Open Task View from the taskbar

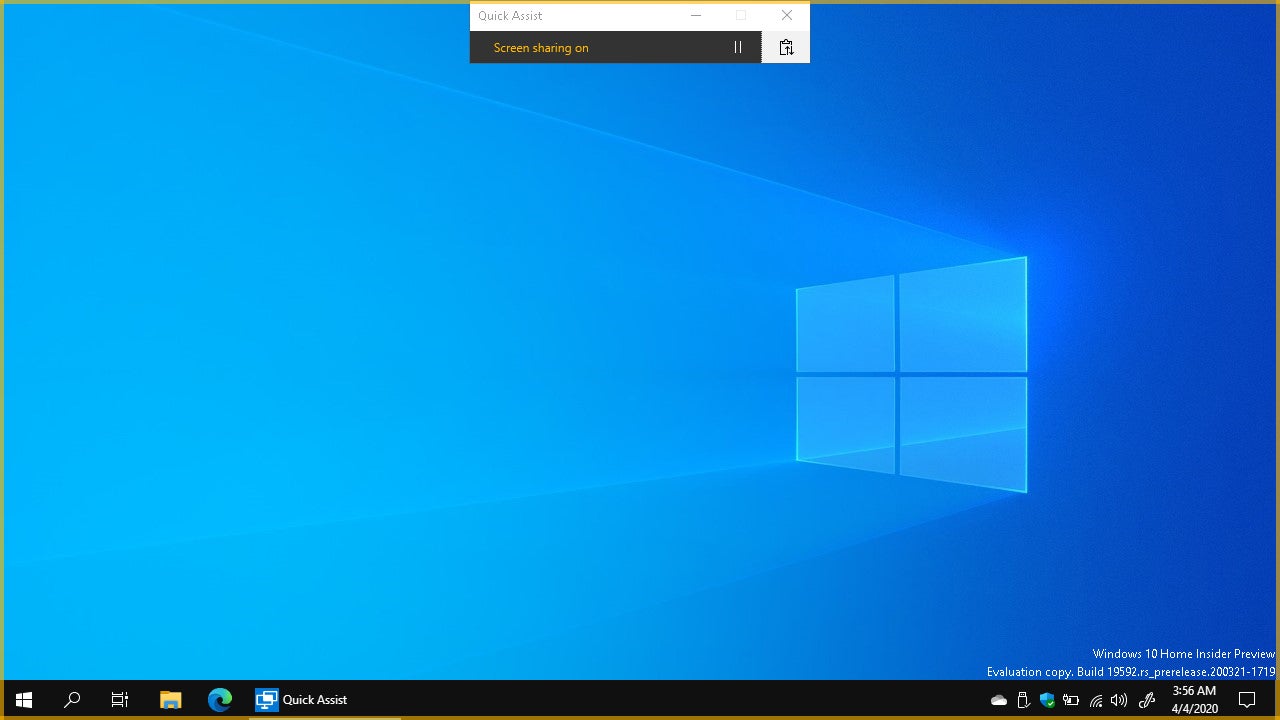coord(120,700)
